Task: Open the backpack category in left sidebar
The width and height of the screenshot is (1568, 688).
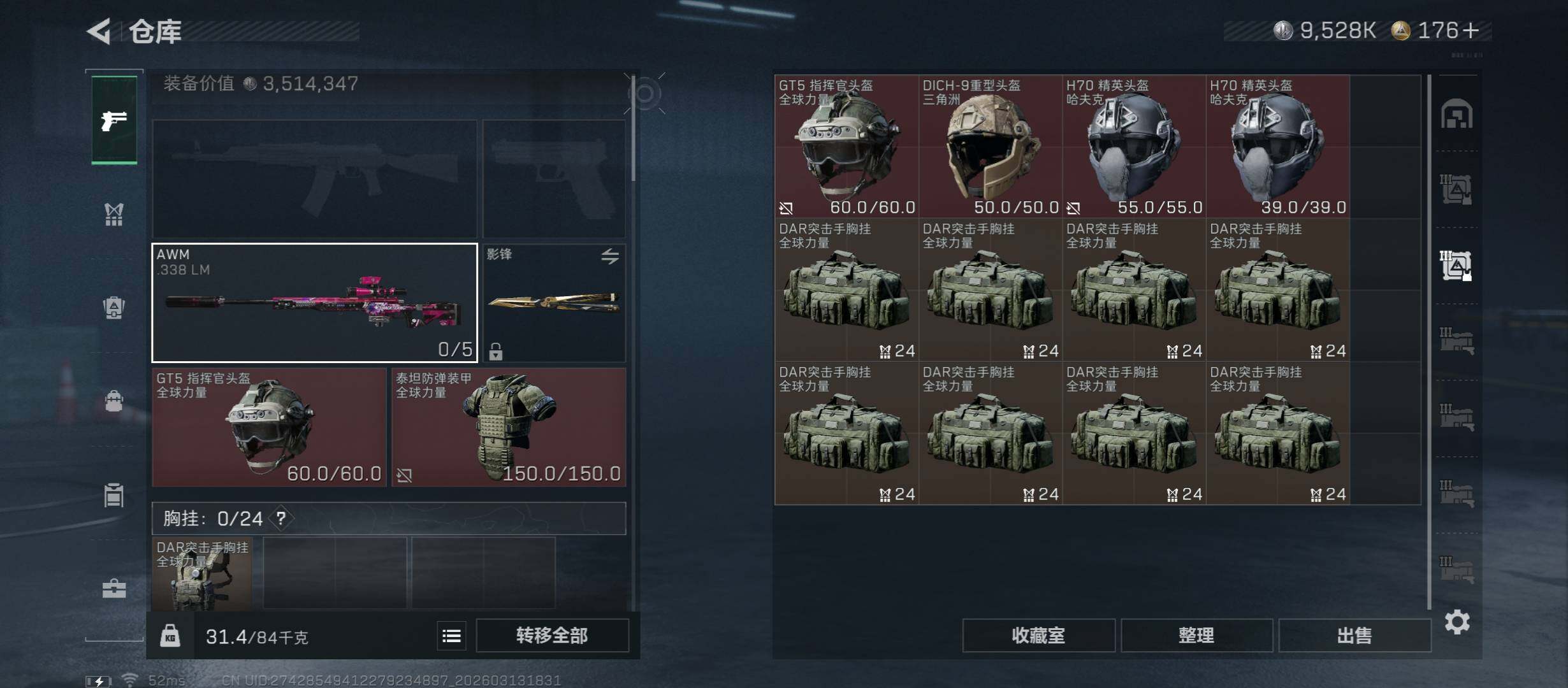Action: click(114, 307)
